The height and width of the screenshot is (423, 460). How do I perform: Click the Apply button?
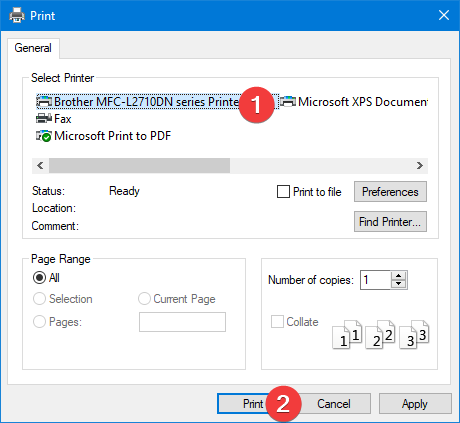click(415, 404)
